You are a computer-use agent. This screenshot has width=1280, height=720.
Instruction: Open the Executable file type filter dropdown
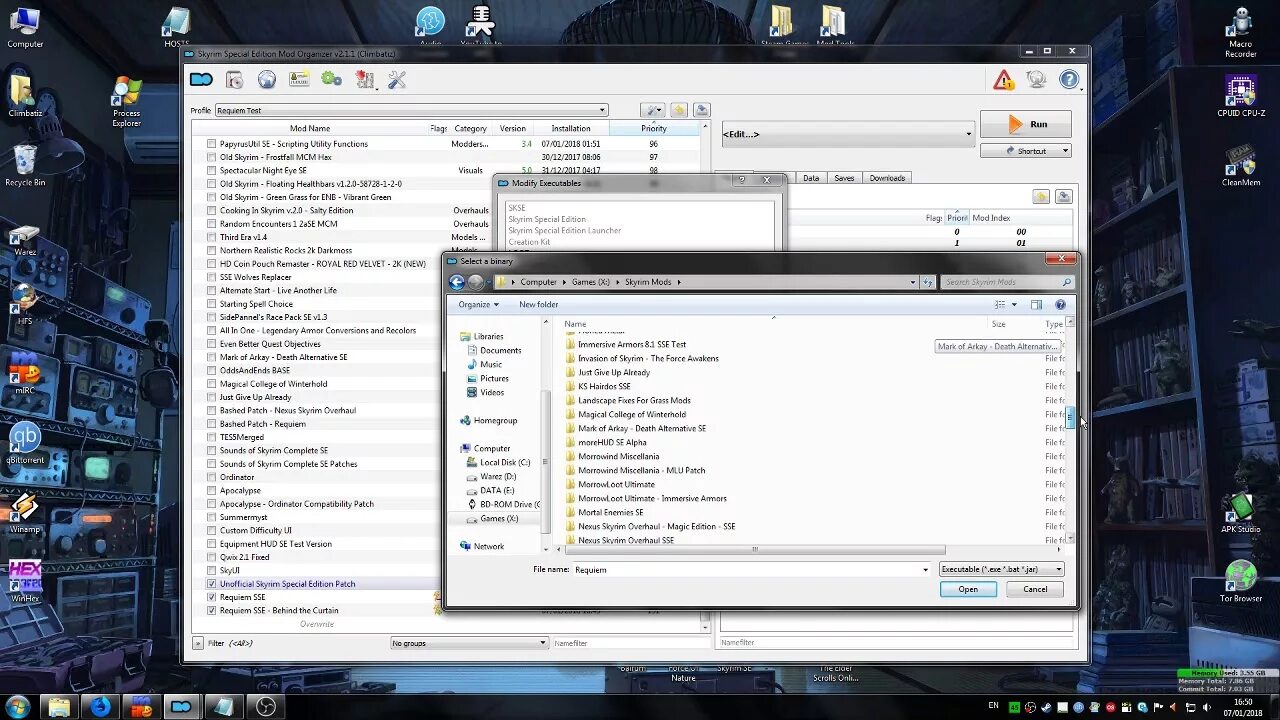click(x=1002, y=569)
